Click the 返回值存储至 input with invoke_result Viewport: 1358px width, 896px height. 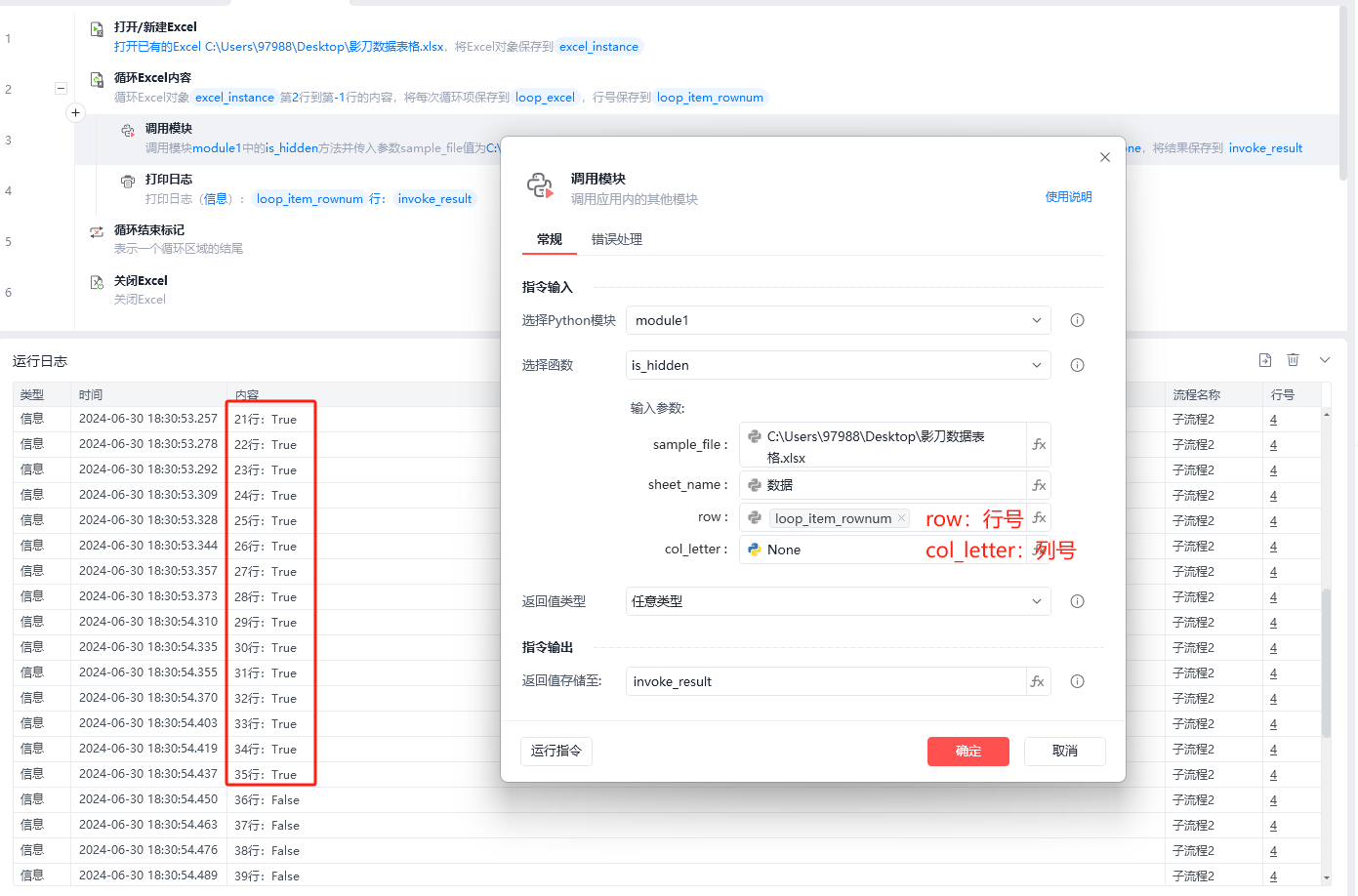(x=826, y=681)
